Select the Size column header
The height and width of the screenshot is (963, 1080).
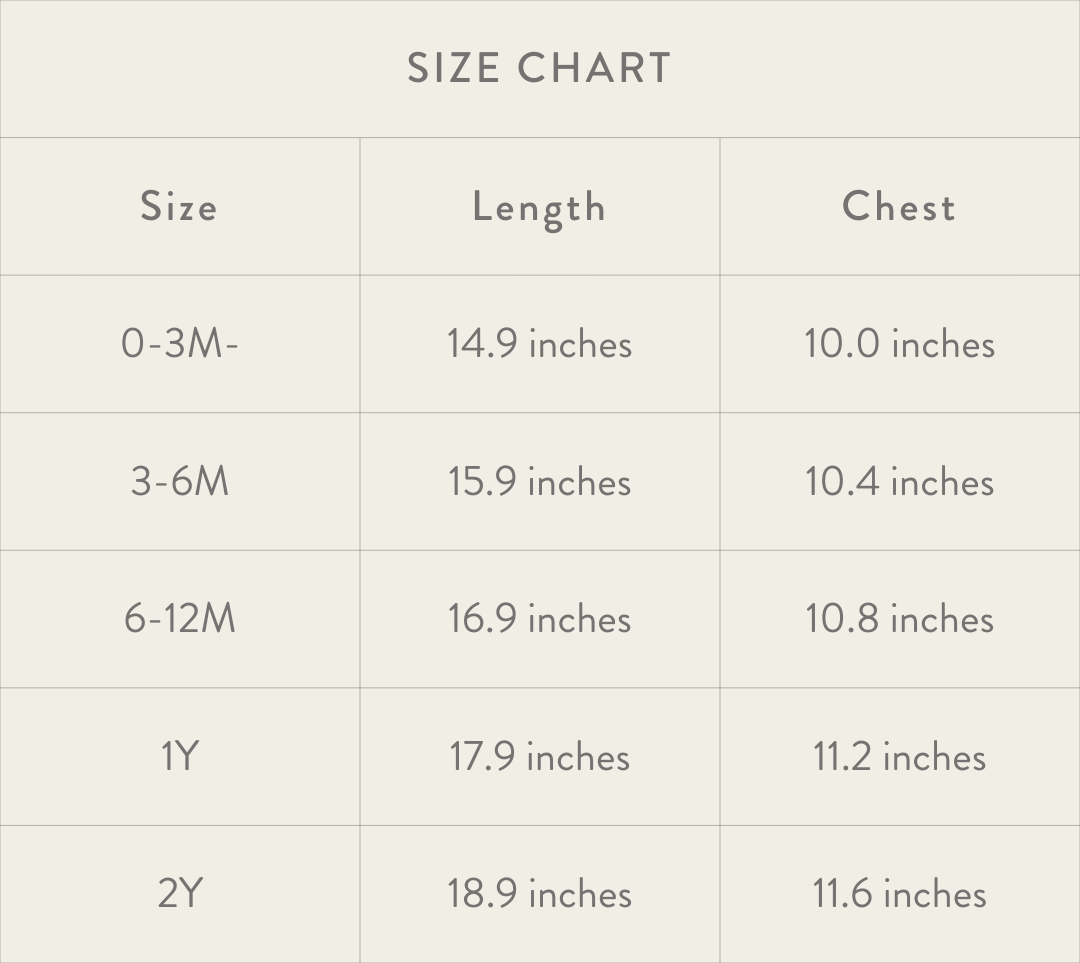click(x=179, y=207)
